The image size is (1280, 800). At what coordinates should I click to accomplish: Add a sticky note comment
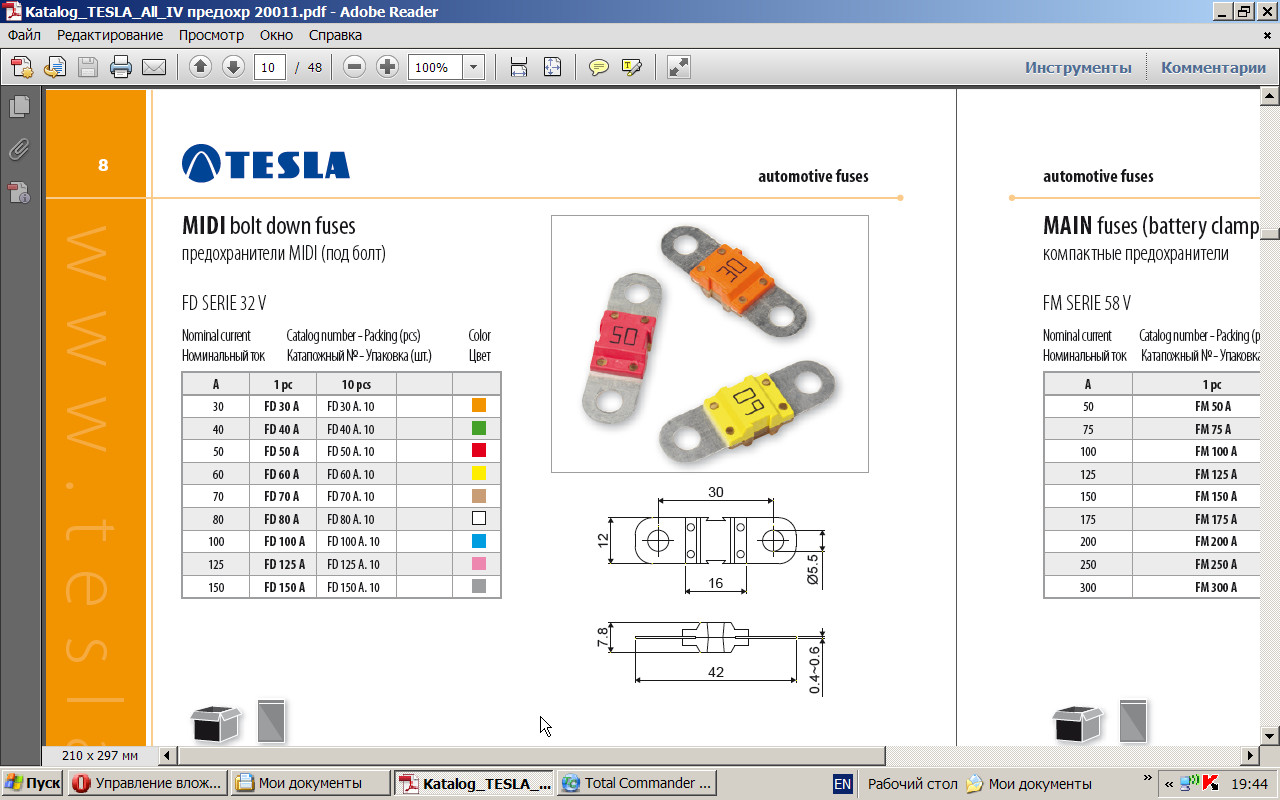599,68
